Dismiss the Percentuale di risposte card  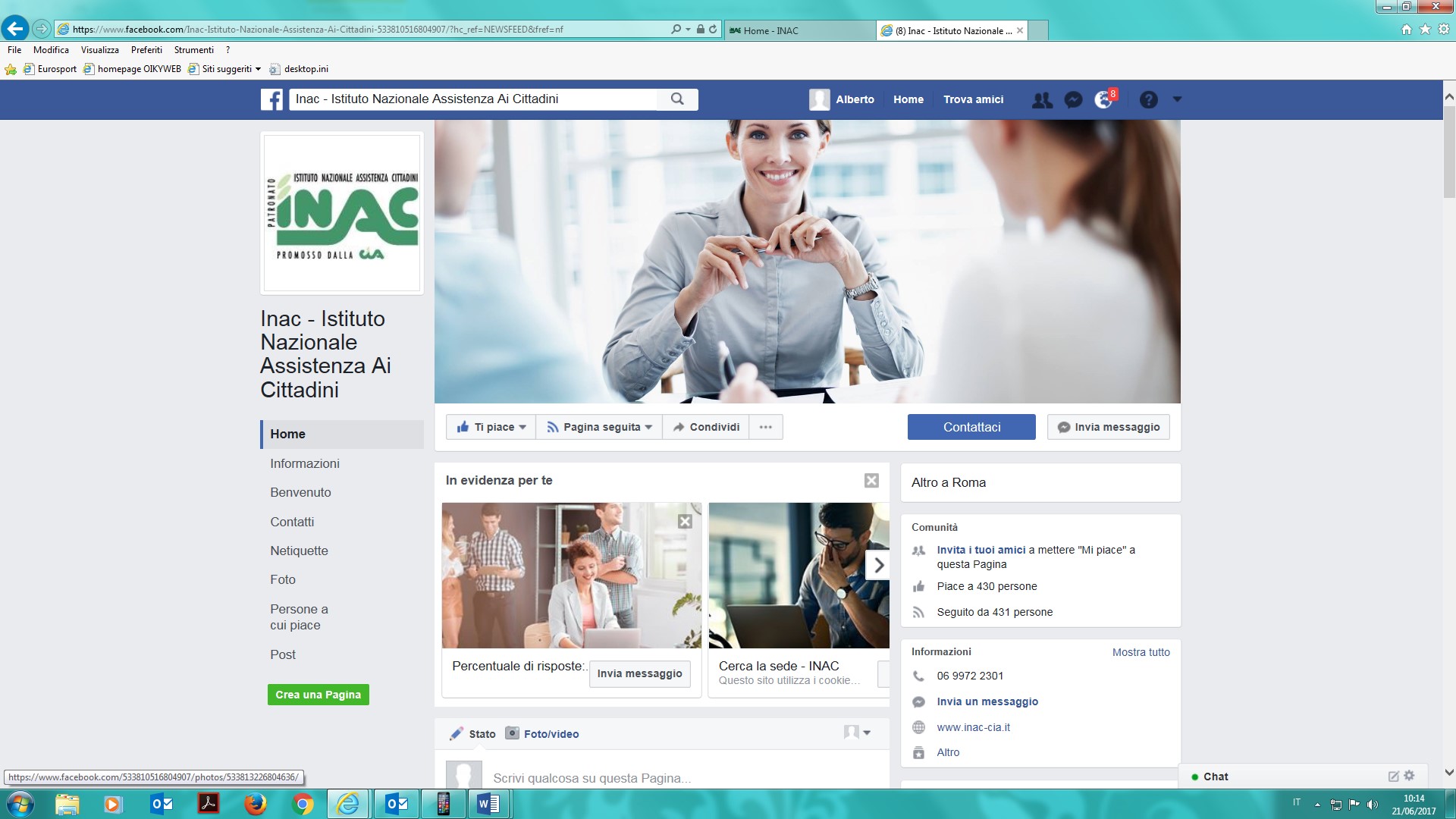[685, 522]
